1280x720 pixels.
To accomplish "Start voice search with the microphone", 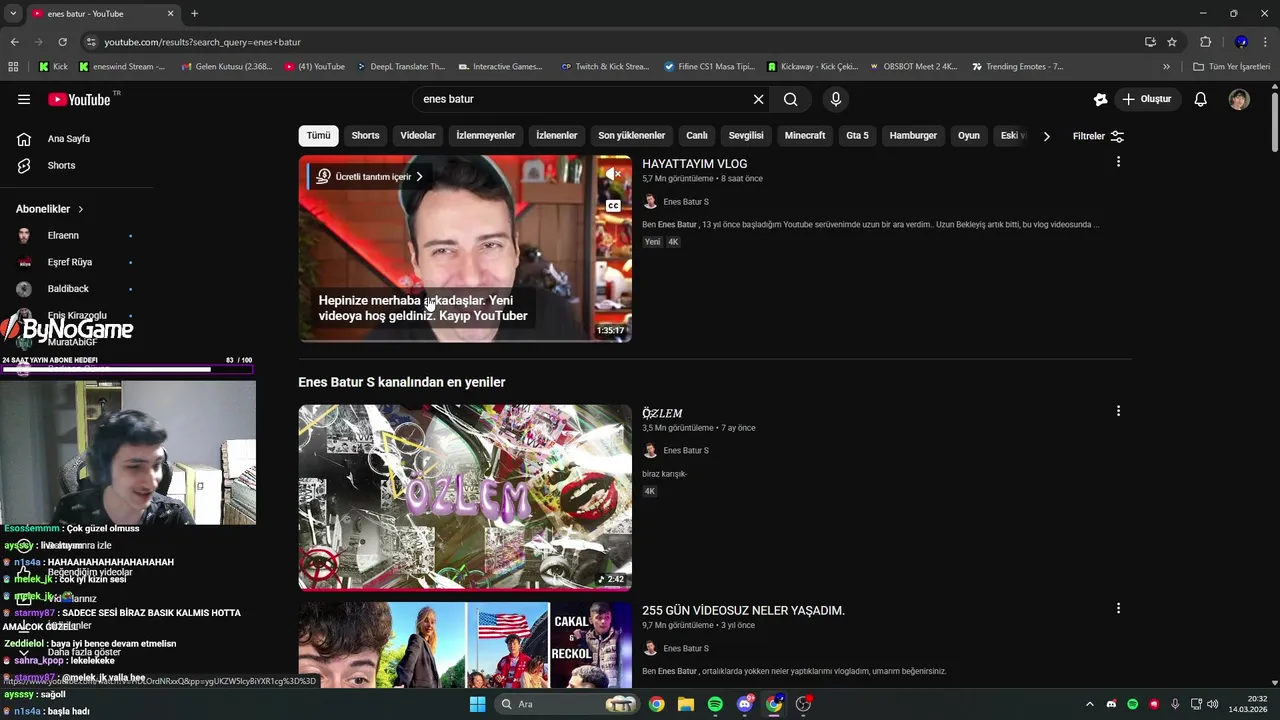I will pyautogui.click(x=836, y=99).
